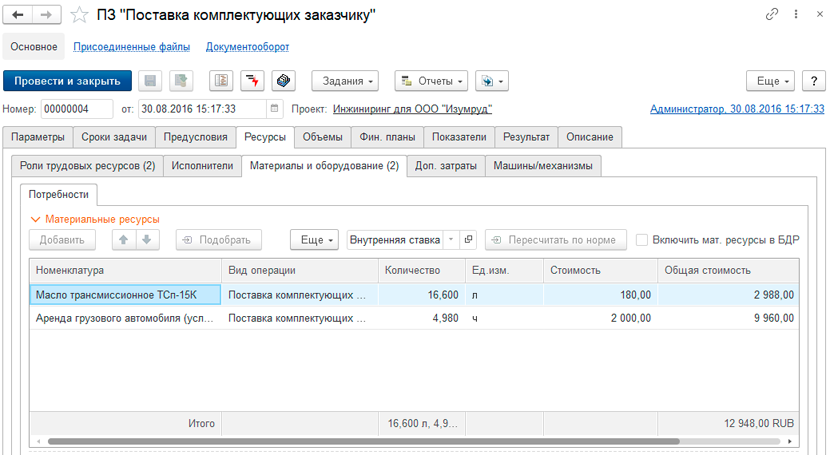Go back with the left arrow button
Screen dimensions: 830x455
[x=18, y=15]
